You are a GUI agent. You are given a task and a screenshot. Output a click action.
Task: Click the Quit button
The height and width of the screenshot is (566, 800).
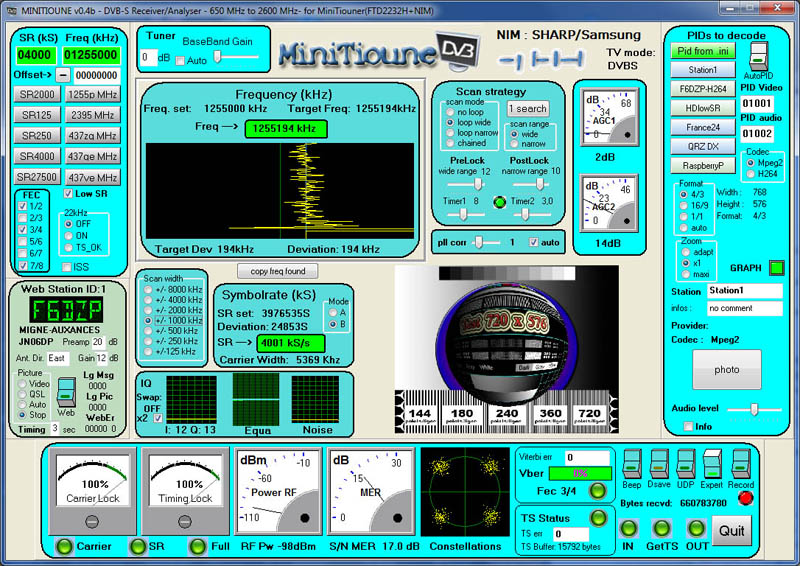point(732,531)
